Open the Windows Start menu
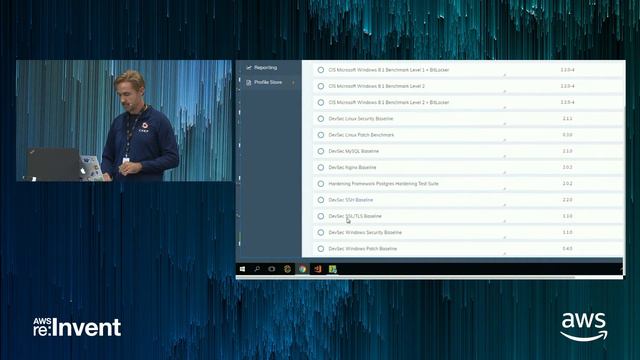 click(242, 269)
